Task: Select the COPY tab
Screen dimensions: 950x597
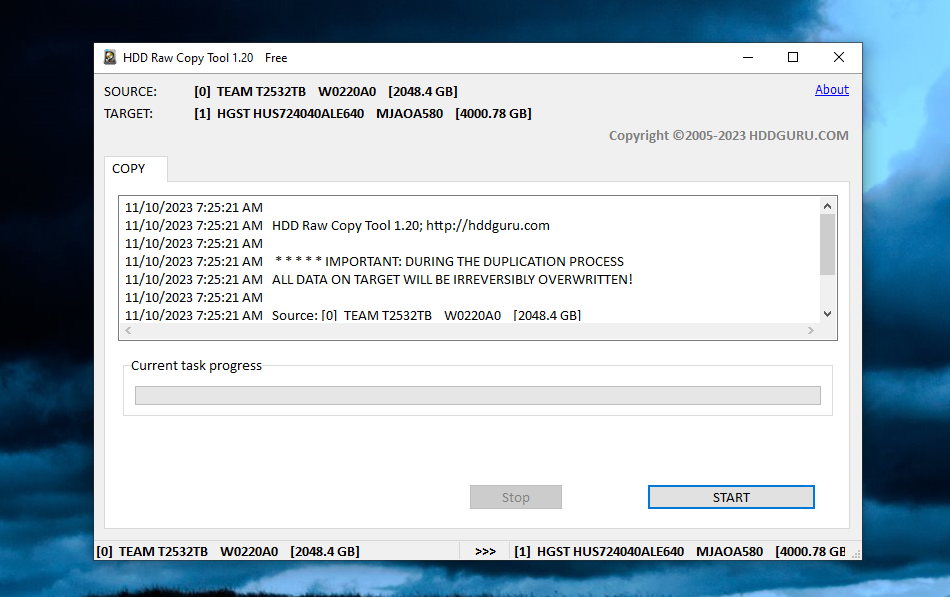Action: pyautogui.click(x=136, y=168)
